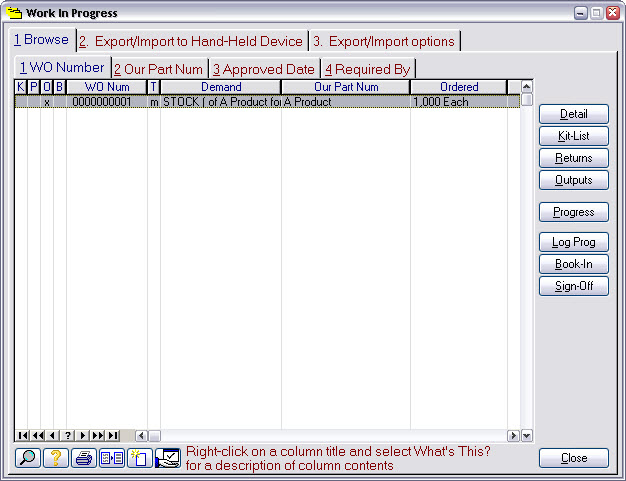Click the Sign-Off button
This screenshot has width=626, height=481.
[x=574, y=286]
